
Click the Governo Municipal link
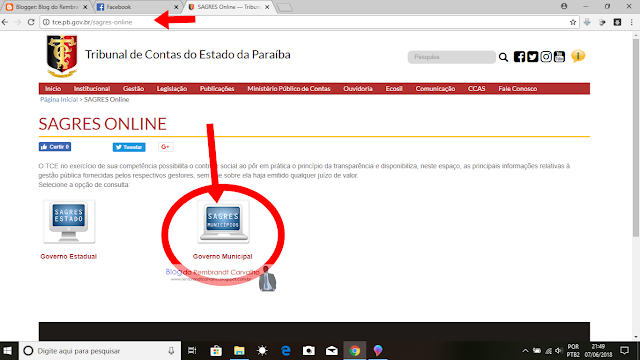(x=222, y=256)
